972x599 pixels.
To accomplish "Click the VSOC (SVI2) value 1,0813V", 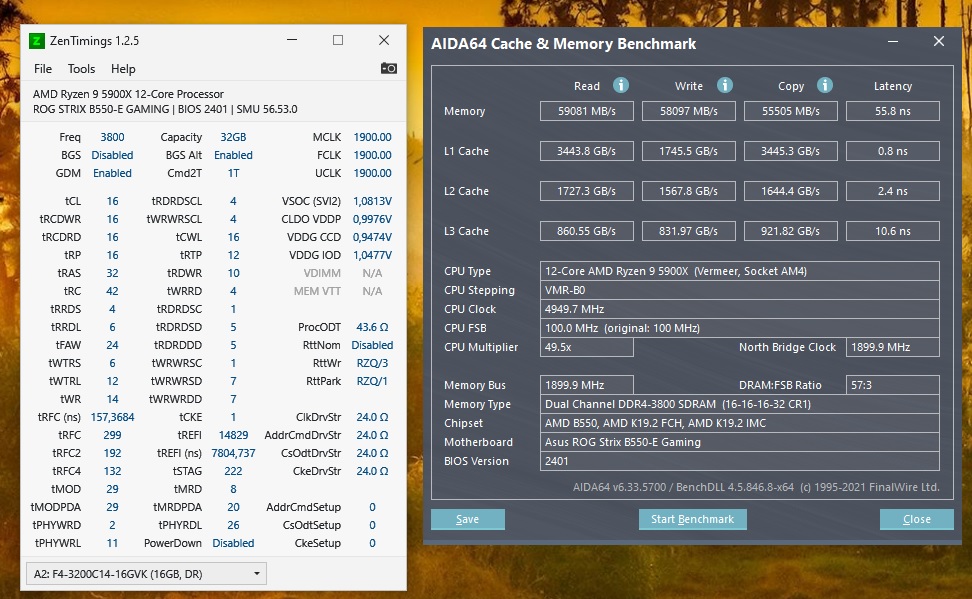I will (x=372, y=201).
